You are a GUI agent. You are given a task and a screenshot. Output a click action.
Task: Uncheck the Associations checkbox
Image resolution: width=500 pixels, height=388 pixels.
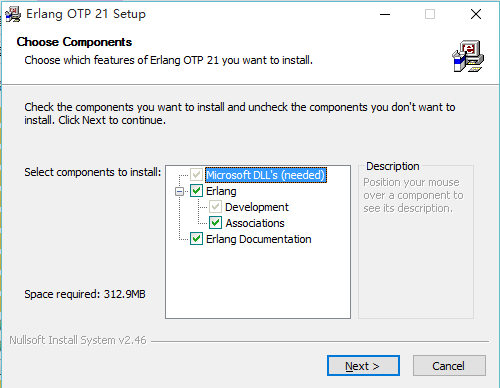(x=215, y=223)
